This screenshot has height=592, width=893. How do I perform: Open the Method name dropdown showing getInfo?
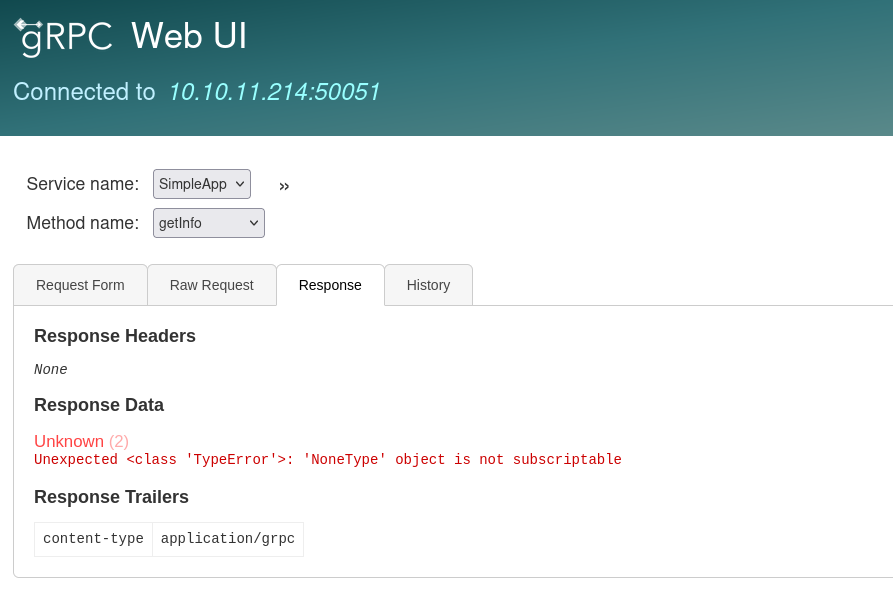pos(208,223)
